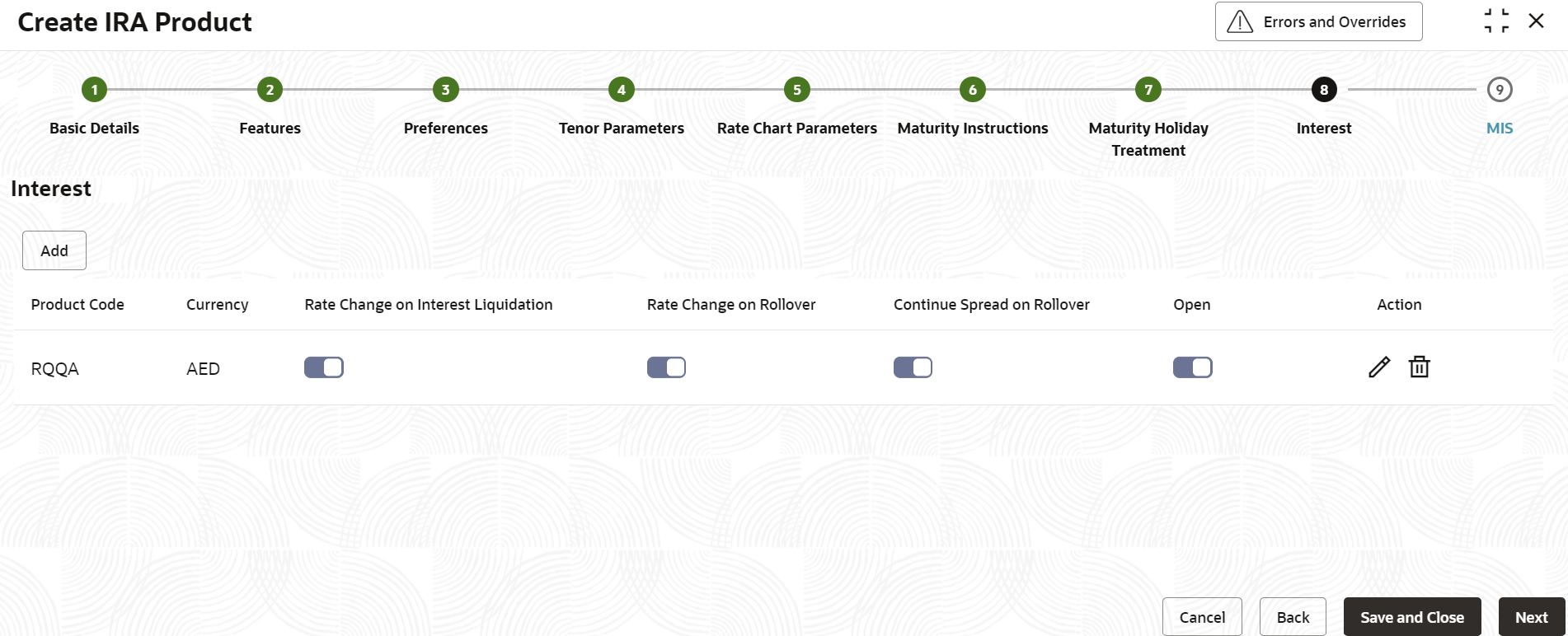Toggle Rate Change on Rollover switch
The image size is (1568, 636).
pyautogui.click(x=666, y=367)
